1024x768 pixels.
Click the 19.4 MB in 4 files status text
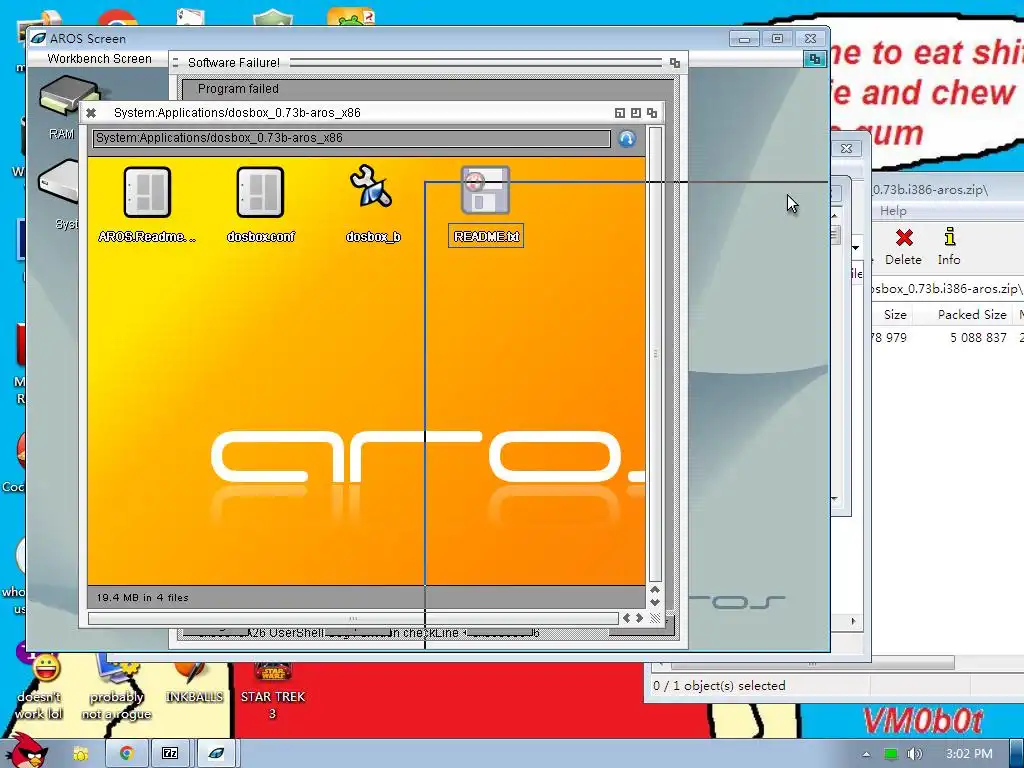click(142, 598)
